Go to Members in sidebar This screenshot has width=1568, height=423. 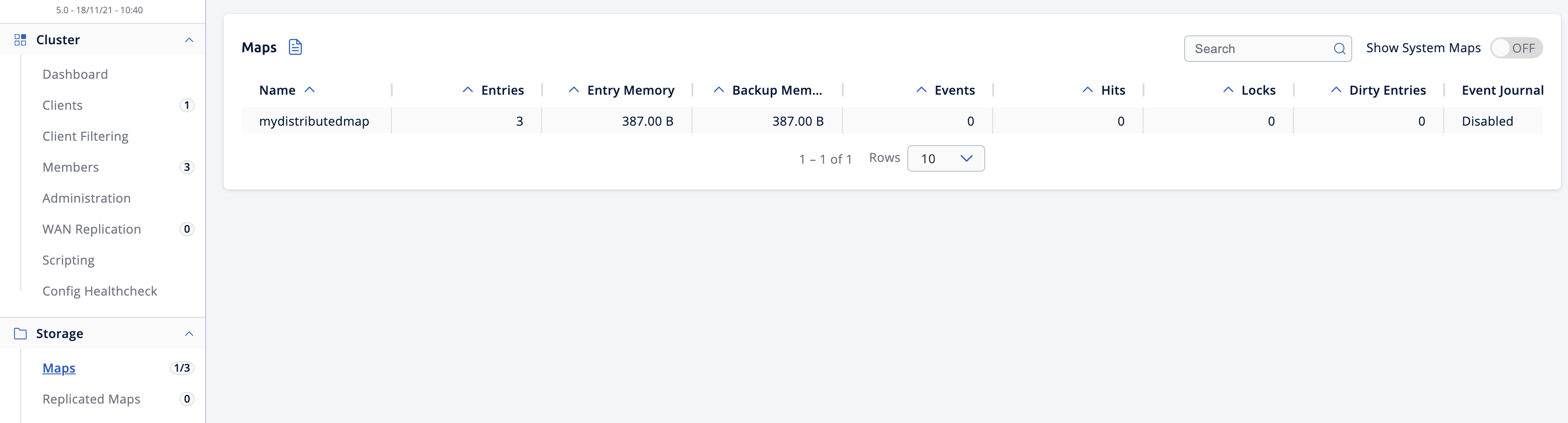point(71,167)
